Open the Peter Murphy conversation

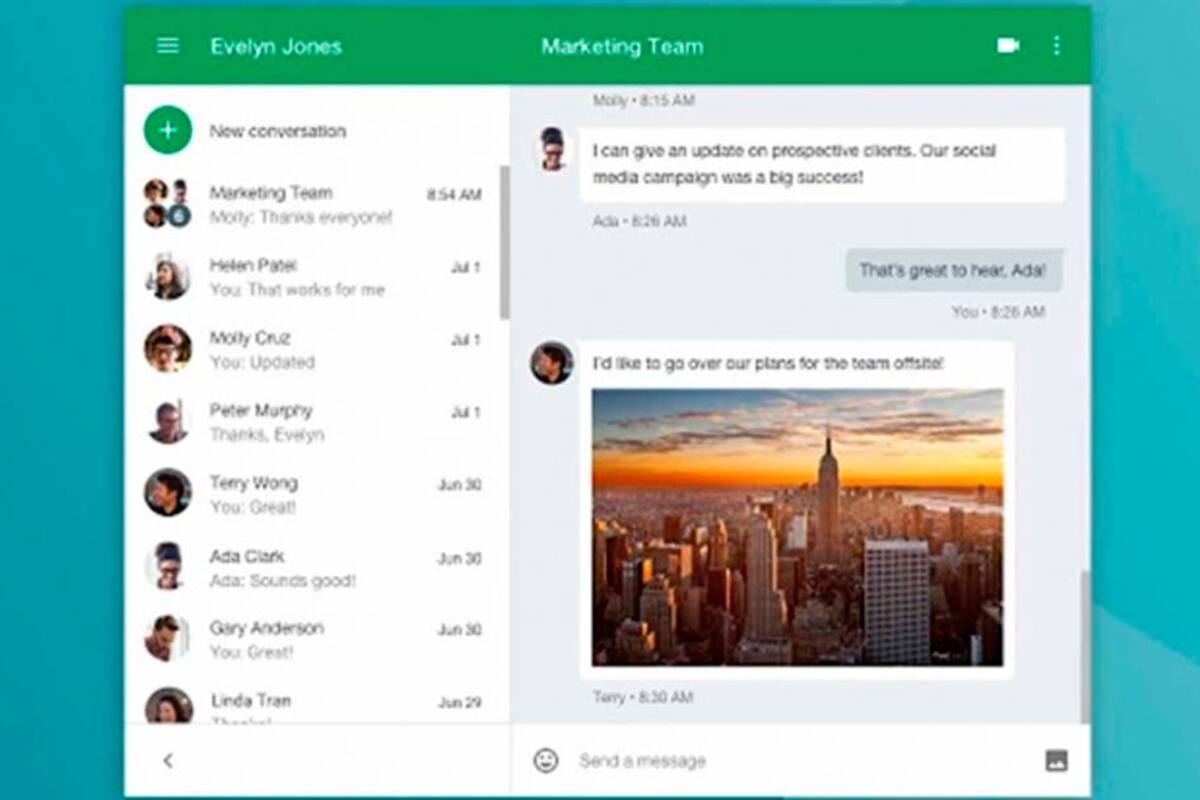pyautogui.click(x=312, y=422)
